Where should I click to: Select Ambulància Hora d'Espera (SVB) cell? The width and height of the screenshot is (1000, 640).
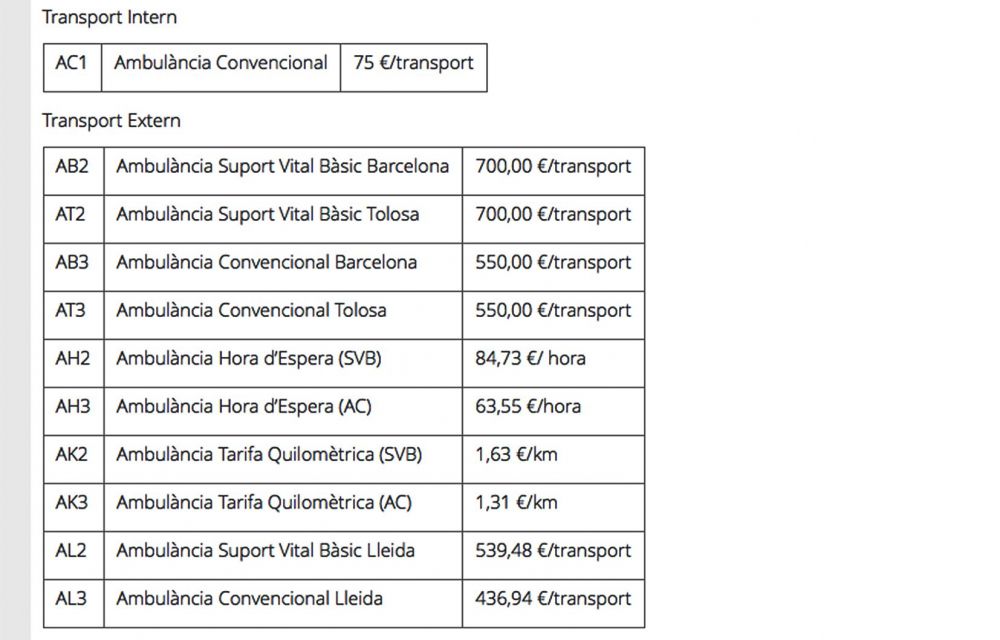248,358
